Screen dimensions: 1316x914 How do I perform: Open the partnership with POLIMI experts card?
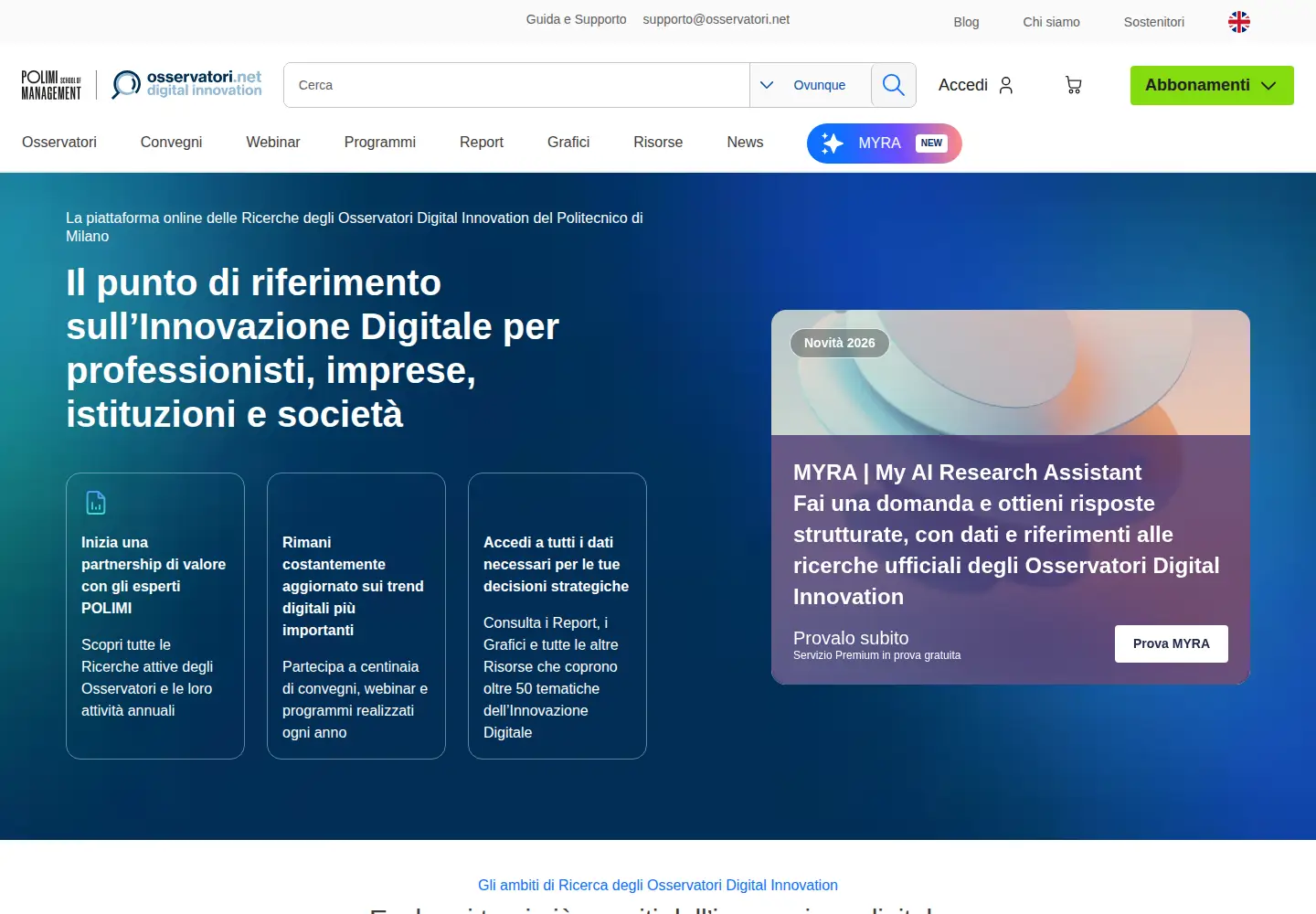click(155, 616)
